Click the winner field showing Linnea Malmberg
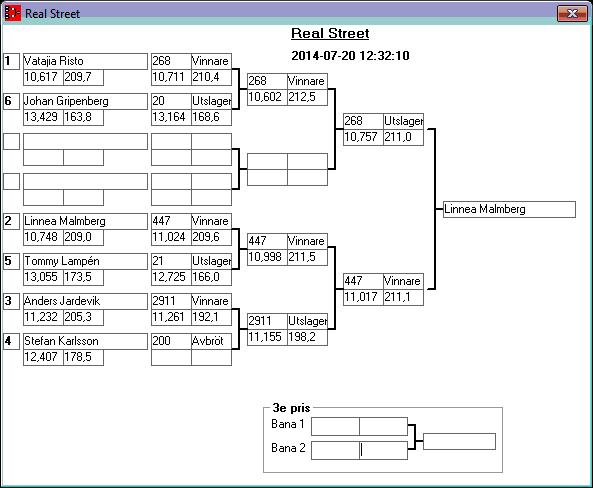Screen dimensions: 593x488 [x=509, y=209]
